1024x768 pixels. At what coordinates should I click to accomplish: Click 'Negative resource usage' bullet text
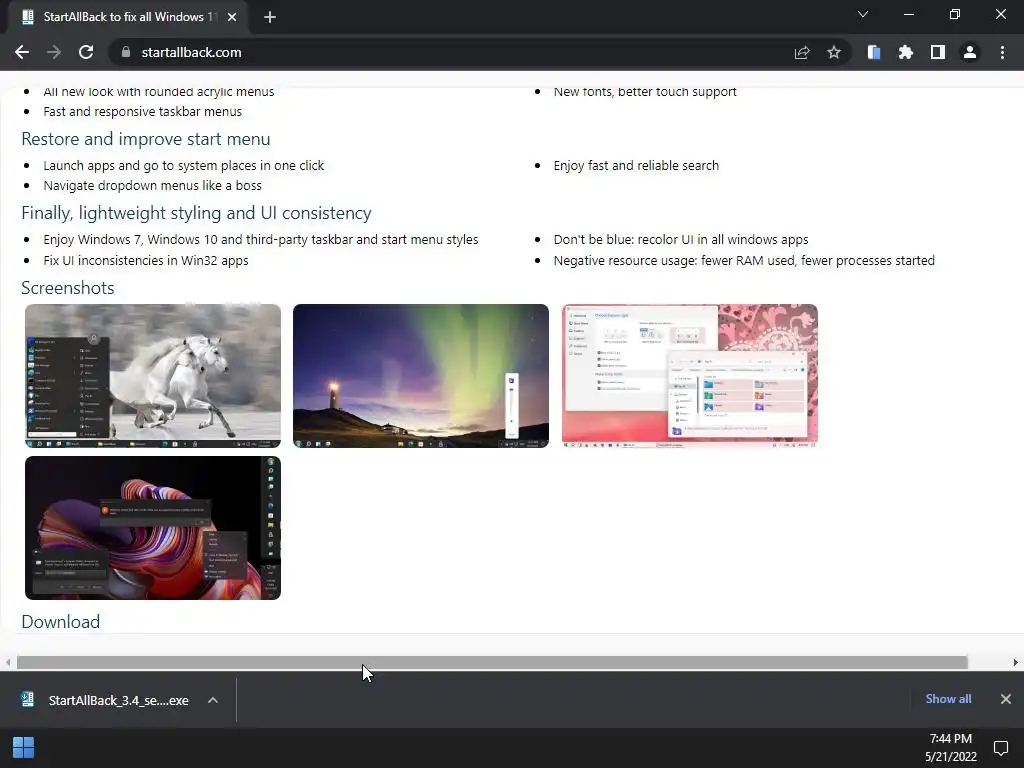click(x=744, y=261)
